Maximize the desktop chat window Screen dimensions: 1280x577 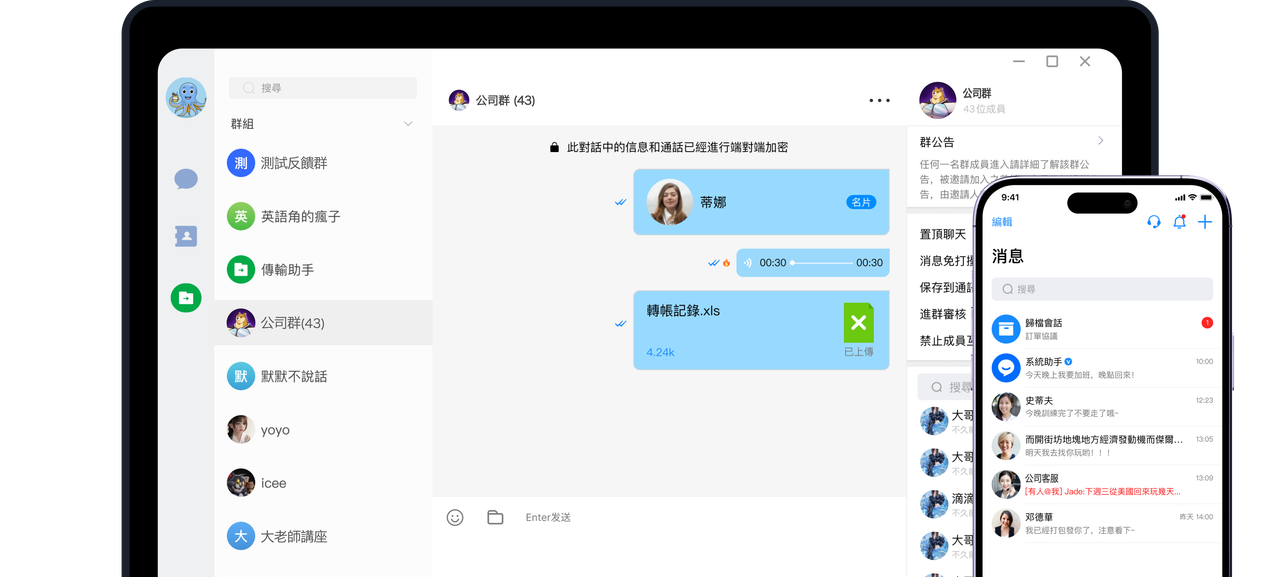tap(1052, 61)
